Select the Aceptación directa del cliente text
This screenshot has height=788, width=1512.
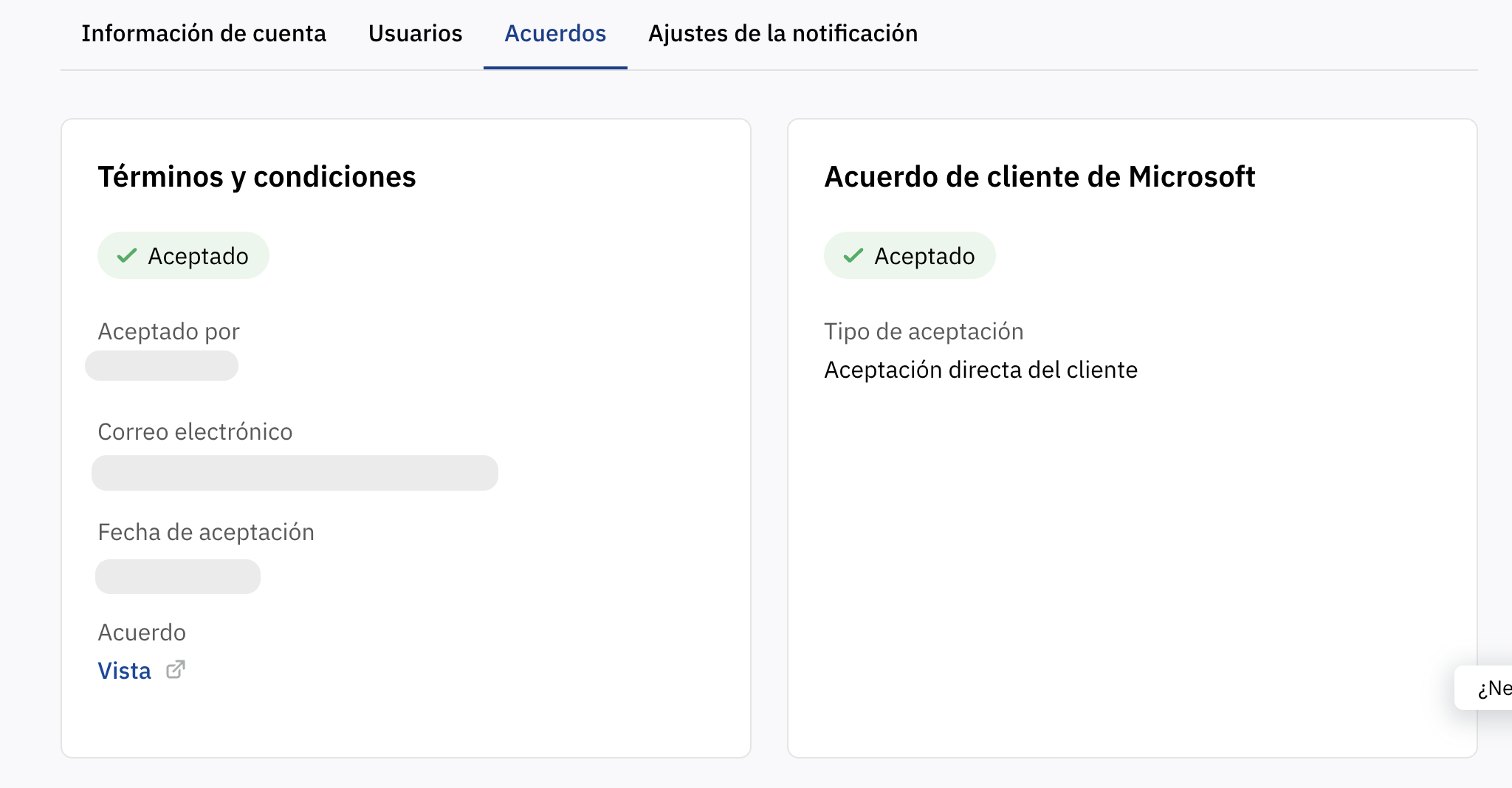[x=981, y=370]
